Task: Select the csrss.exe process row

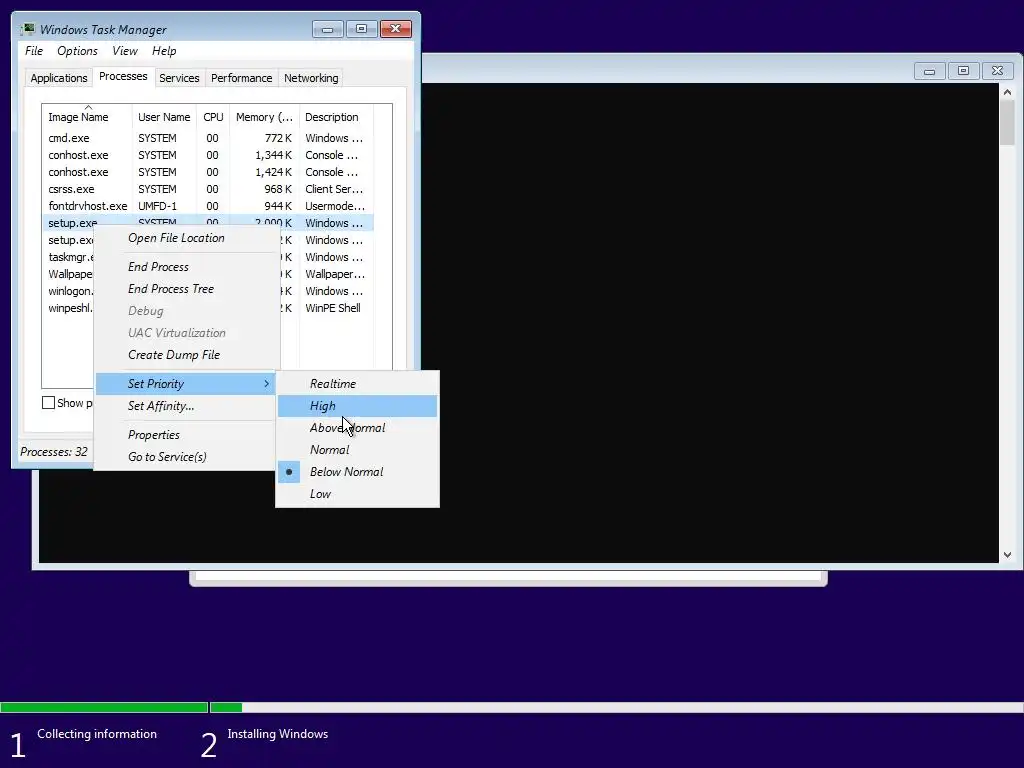Action: (x=208, y=189)
